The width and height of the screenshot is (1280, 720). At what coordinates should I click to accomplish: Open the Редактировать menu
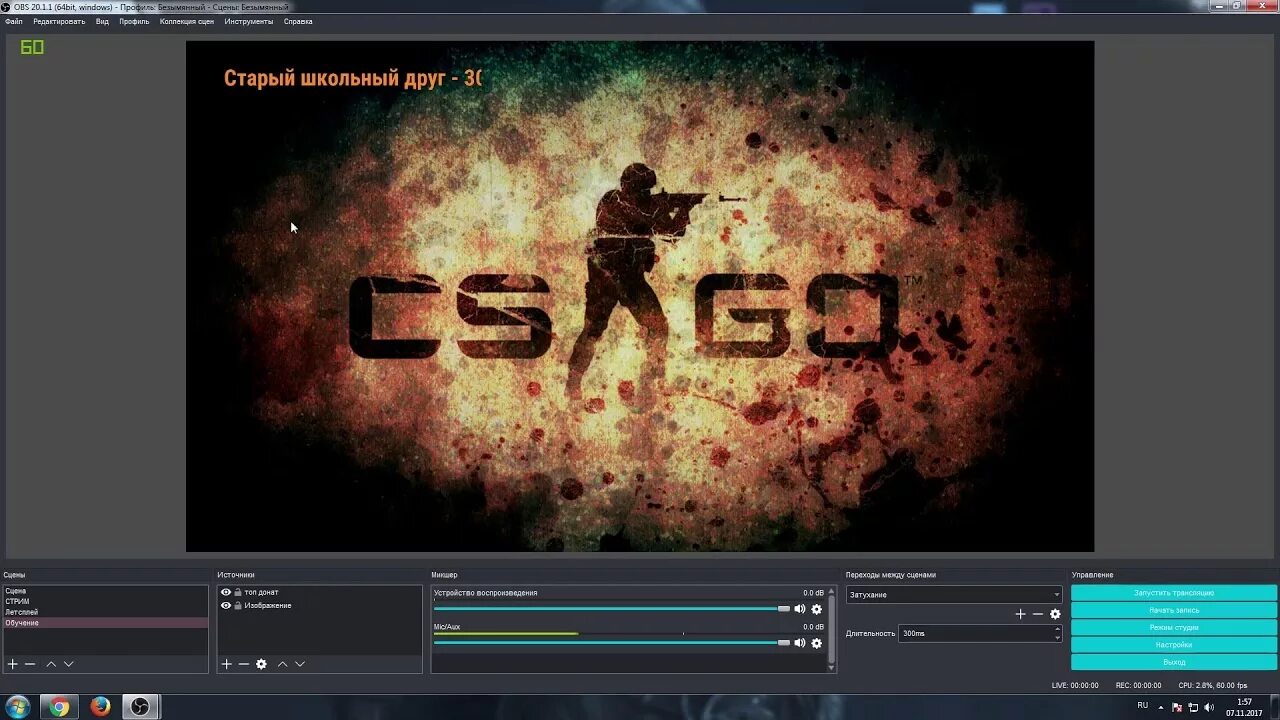point(59,21)
